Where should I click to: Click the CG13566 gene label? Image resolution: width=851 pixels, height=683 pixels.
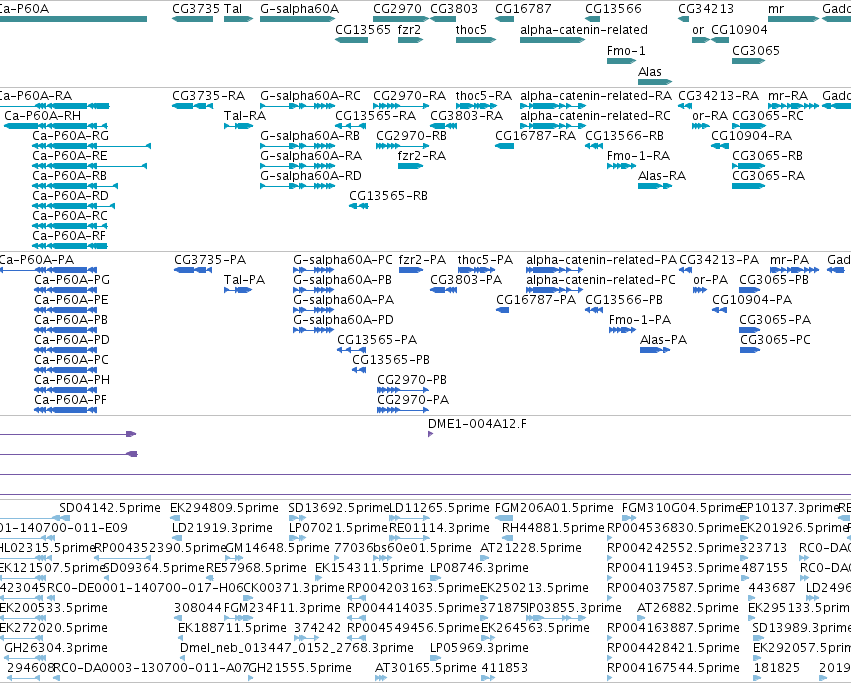click(x=613, y=9)
